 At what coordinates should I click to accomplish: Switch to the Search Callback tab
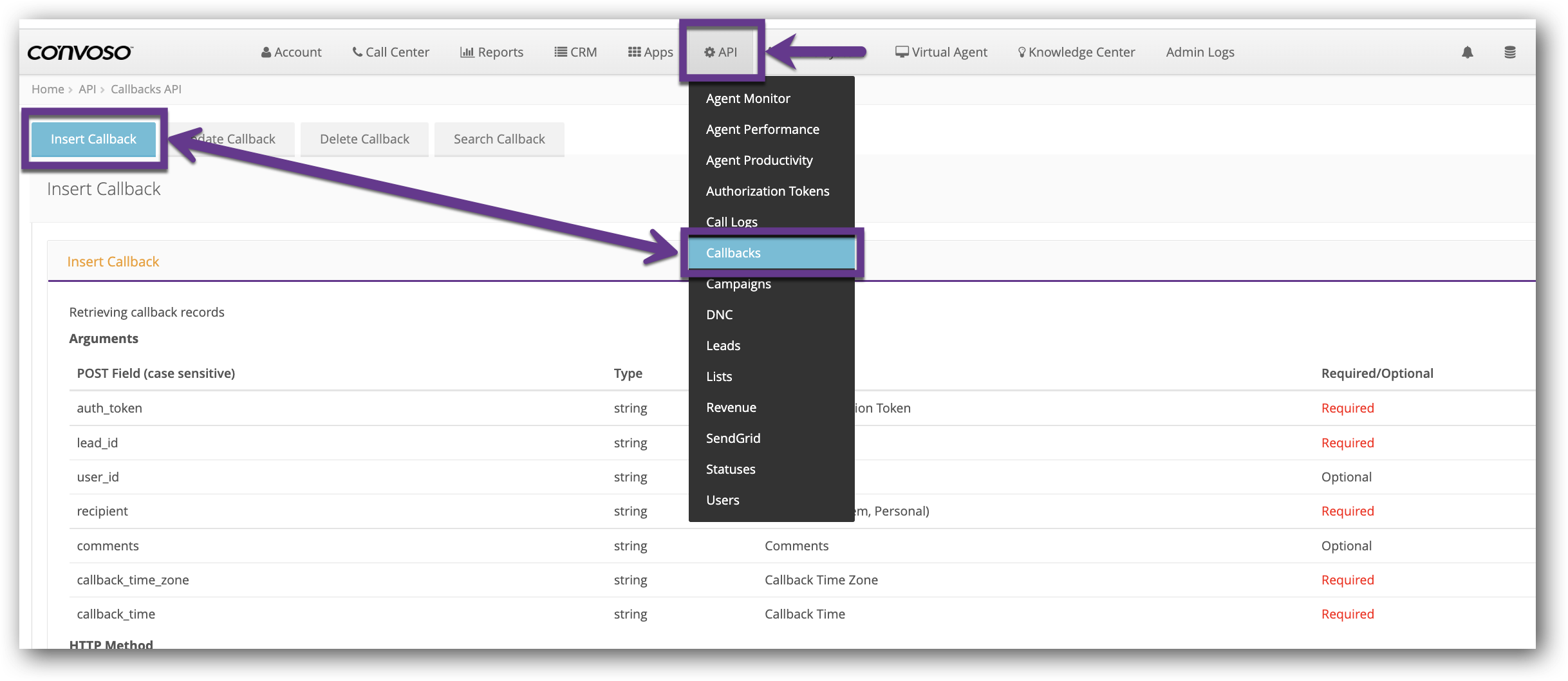tap(499, 139)
